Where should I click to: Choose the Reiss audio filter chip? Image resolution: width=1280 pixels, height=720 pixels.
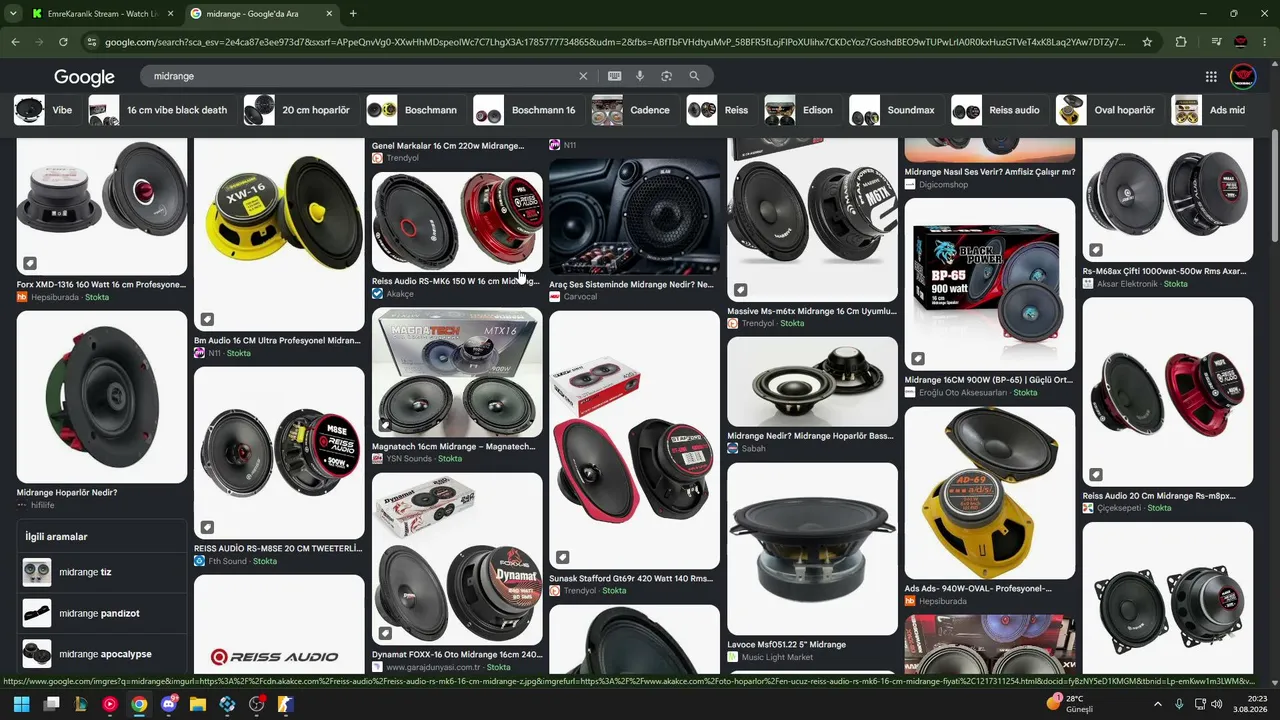(999, 110)
